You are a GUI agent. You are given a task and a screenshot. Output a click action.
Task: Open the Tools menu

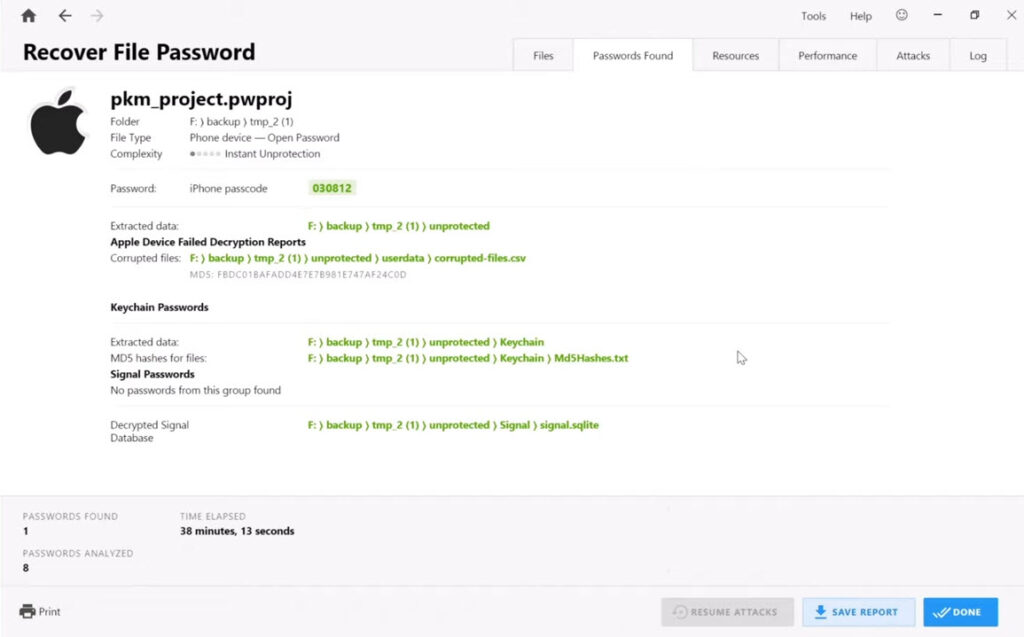click(x=813, y=16)
